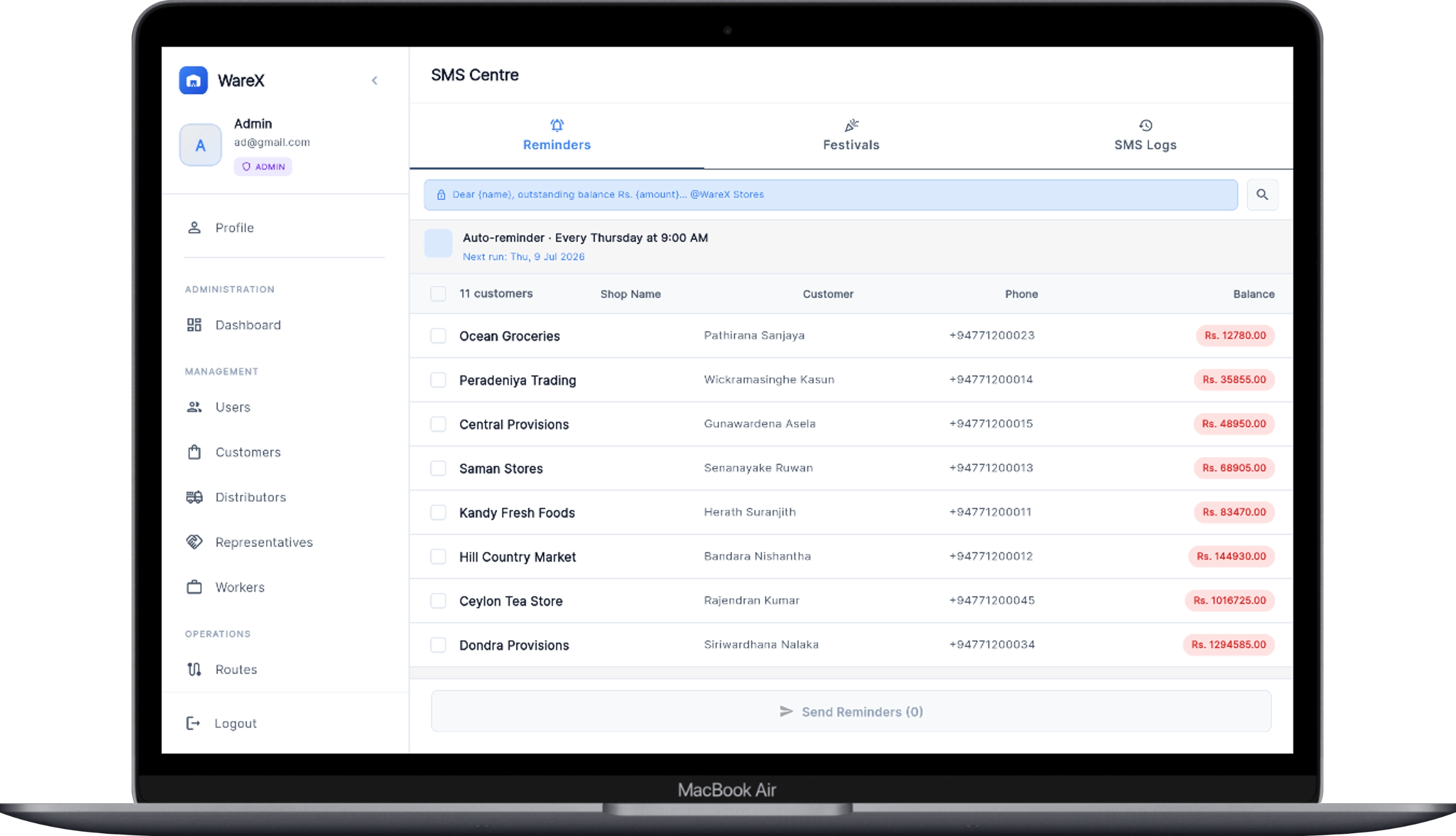Click the Shop Name column header

tap(630, 294)
